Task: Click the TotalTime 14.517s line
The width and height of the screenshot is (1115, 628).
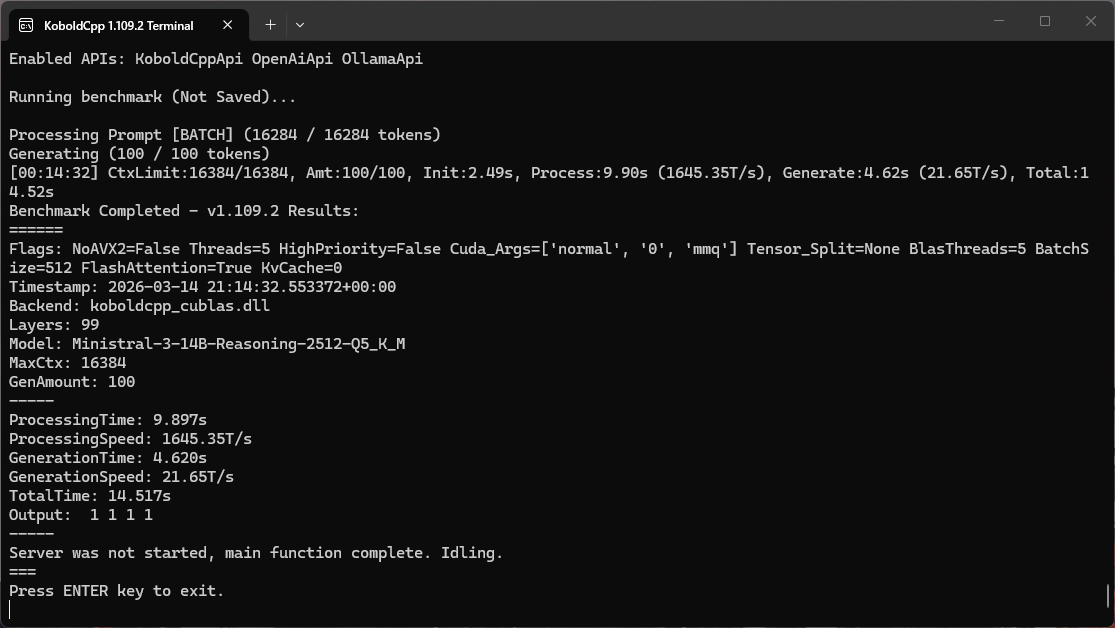Action: (x=90, y=496)
